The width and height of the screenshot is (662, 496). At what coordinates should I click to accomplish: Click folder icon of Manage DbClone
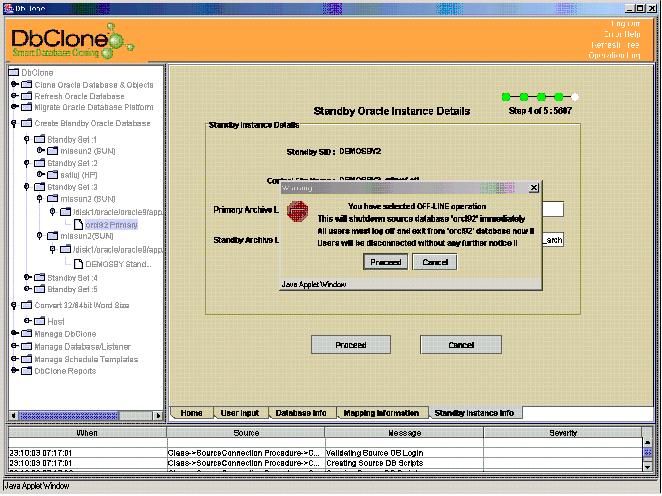27,333
